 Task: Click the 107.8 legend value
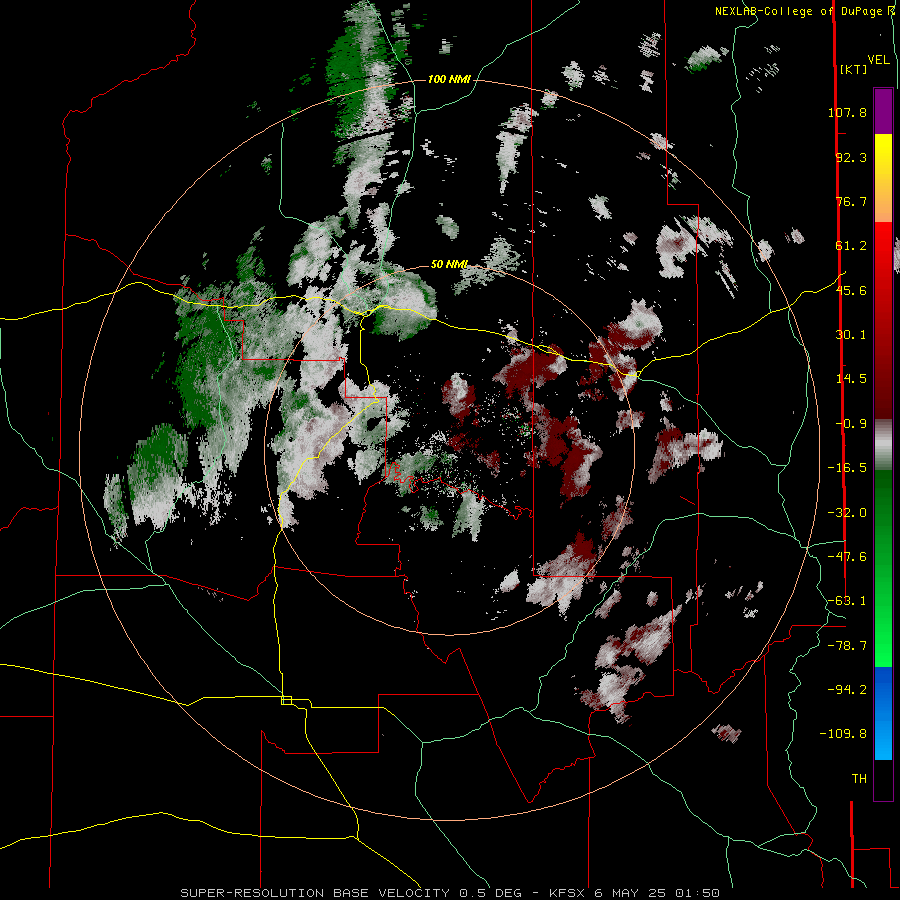point(847,112)
